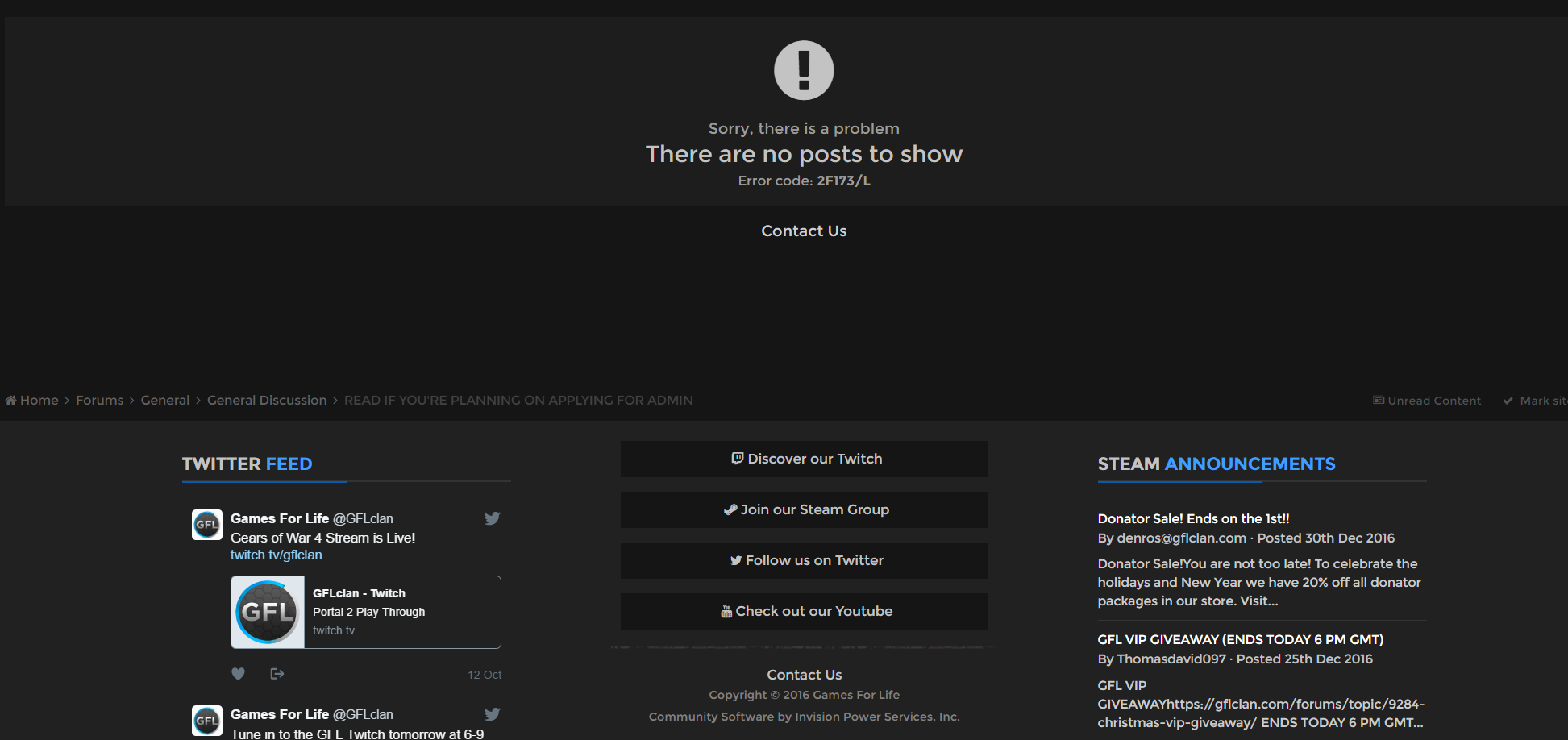Open the twitch.tv/gflclan link in the tweet

(x=277, y=555)
